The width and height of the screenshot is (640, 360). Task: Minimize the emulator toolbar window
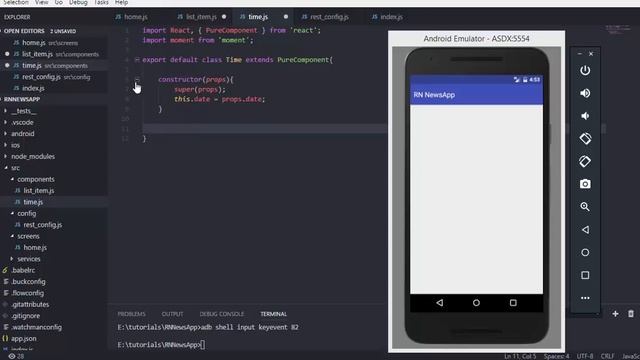pyautogui.click(x=580, y=54)
